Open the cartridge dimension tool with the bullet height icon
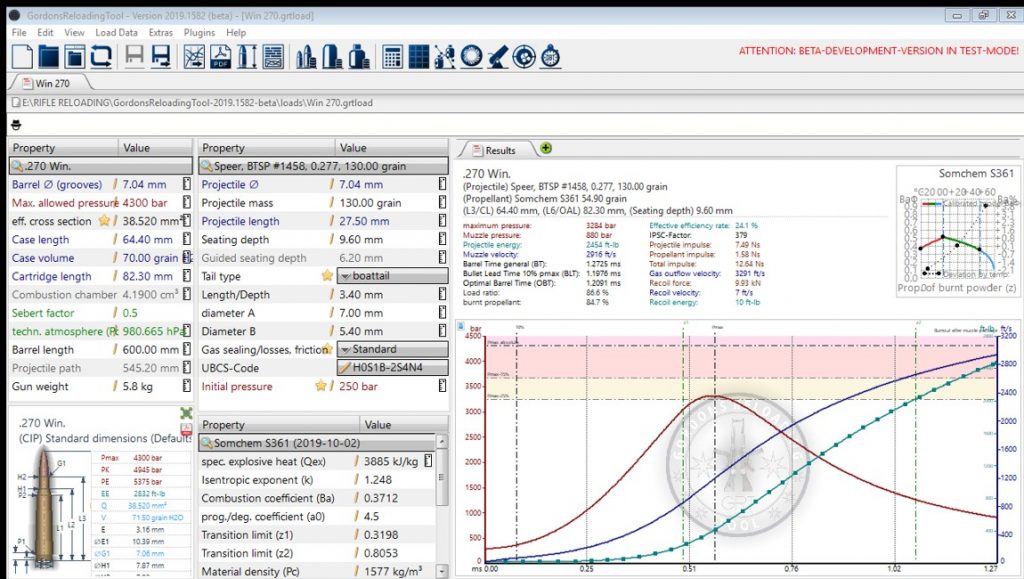 pyautogui.click(x=247, y=57)
